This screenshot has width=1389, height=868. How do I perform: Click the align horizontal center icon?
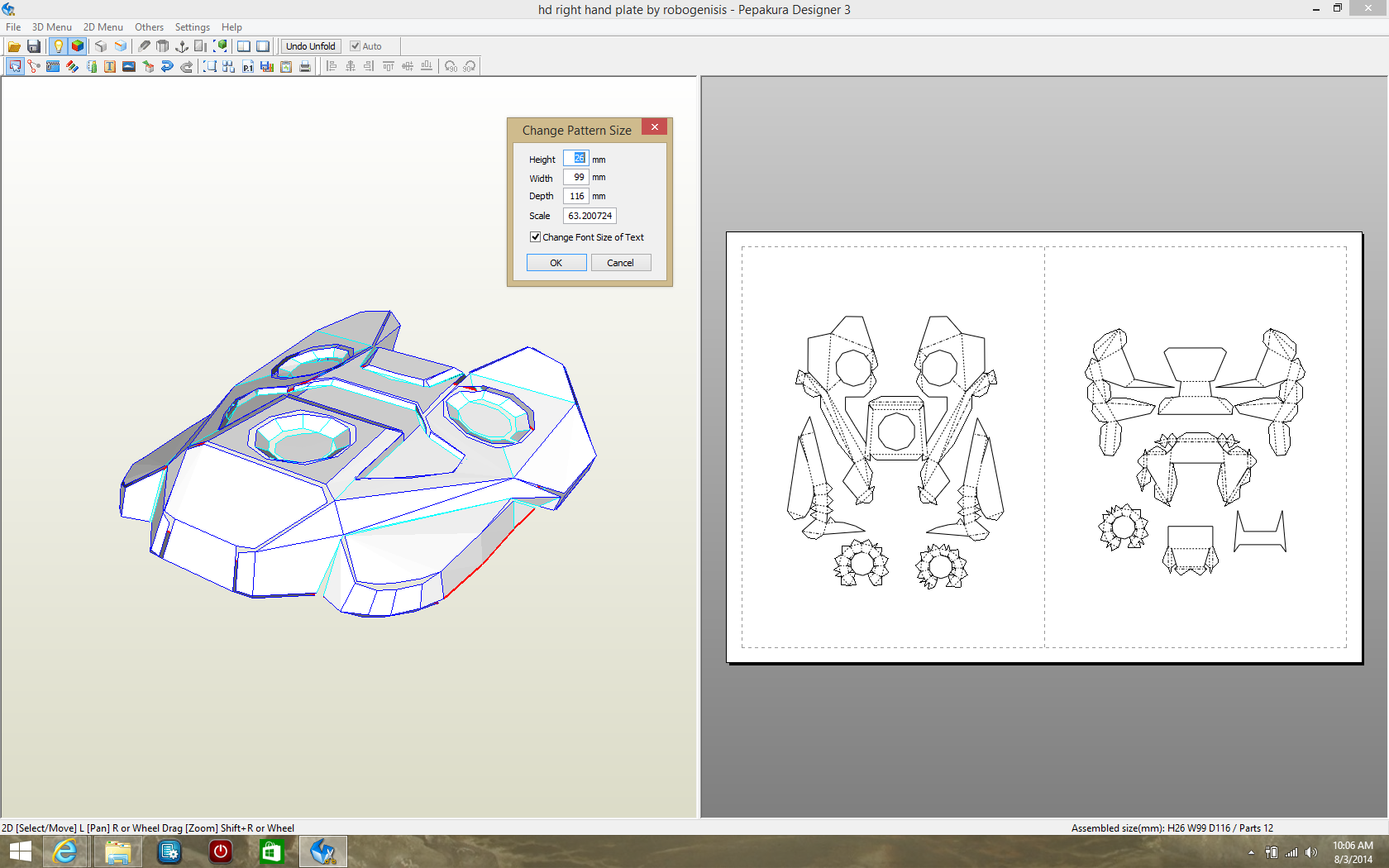(350, 66)
